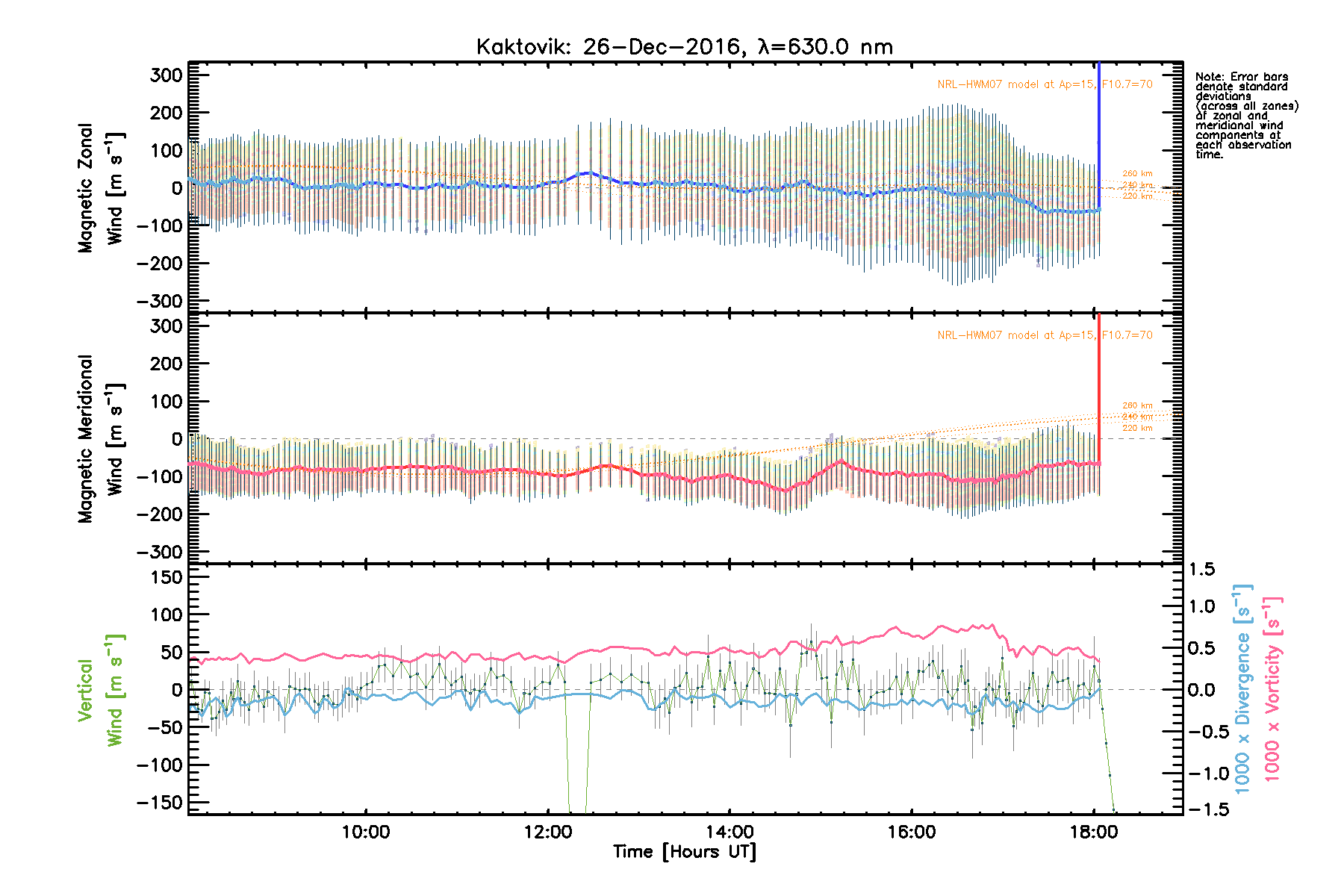This screenshot has width=1344, height=896.
Task: Select the 16:00 time tick label
Action: [x=912, y=833]
